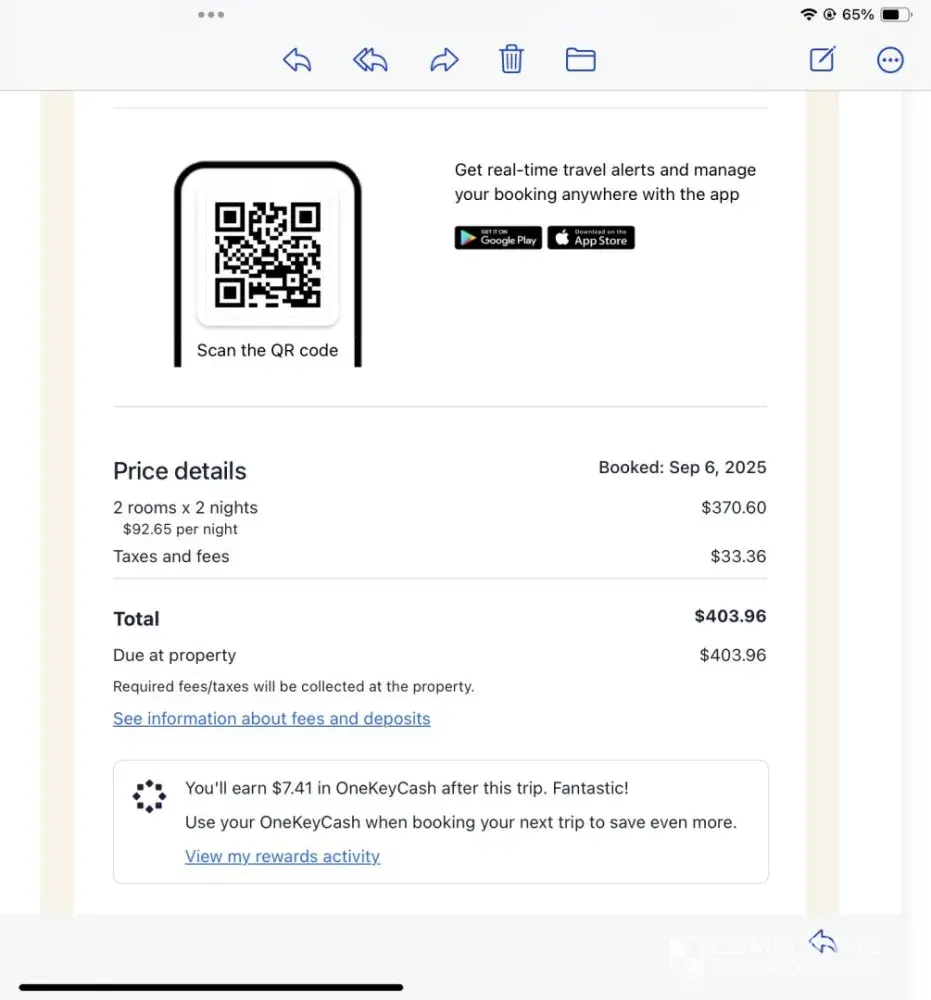Screen dimensions: 931x1000
Task: Follow the View my rewards activity link
Action: [x=282, y=856]
